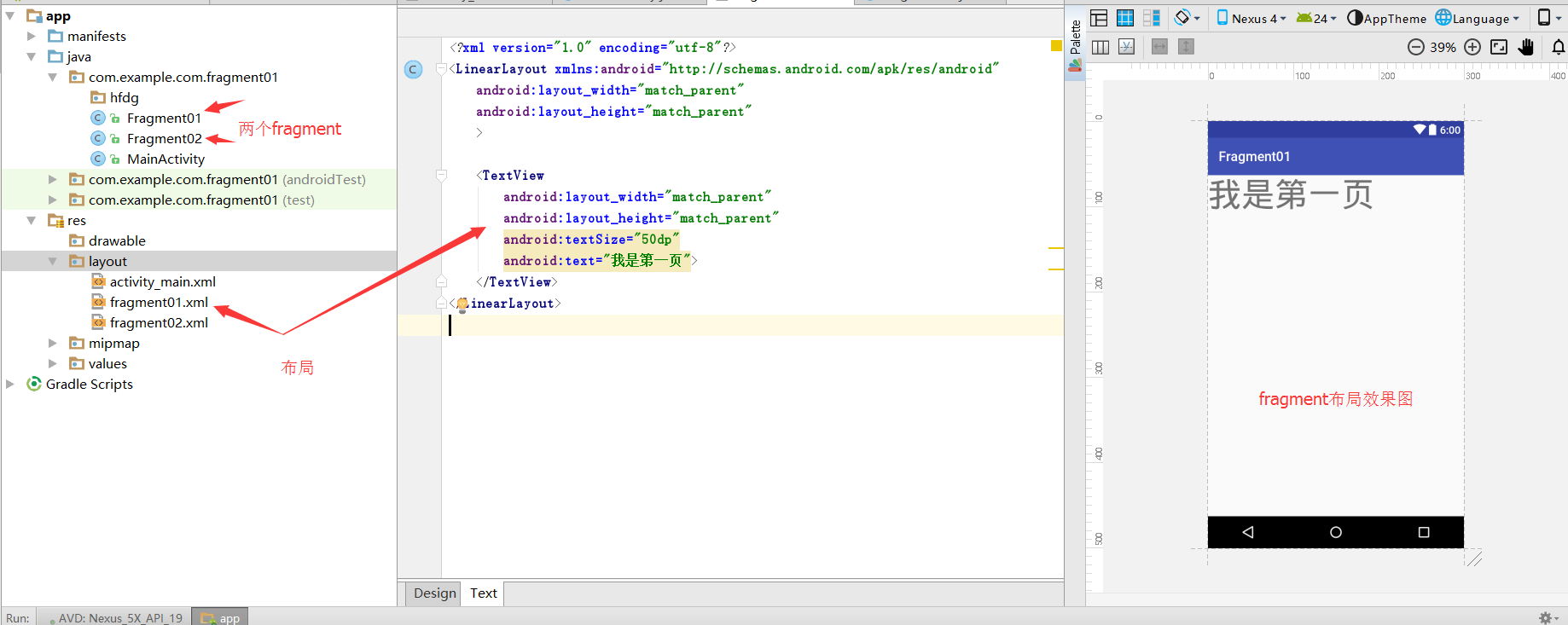The width and height of the screenshot is (1568, 625).
Task: Click the expand horizontally icon
Action: point(1159,47)
